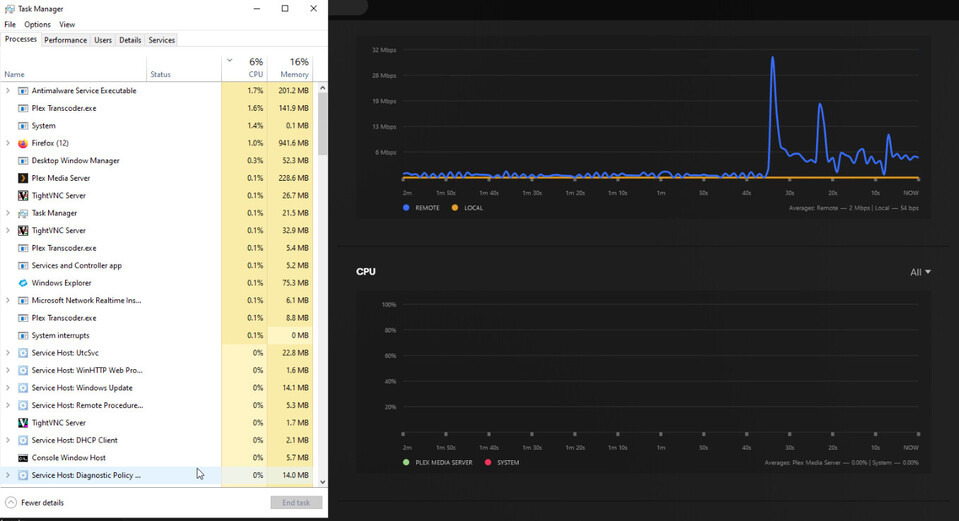This screenshot has width=959, height=521.
Task: Click the Service Host: Remote Procedure icon
Action: pos(23,405)
